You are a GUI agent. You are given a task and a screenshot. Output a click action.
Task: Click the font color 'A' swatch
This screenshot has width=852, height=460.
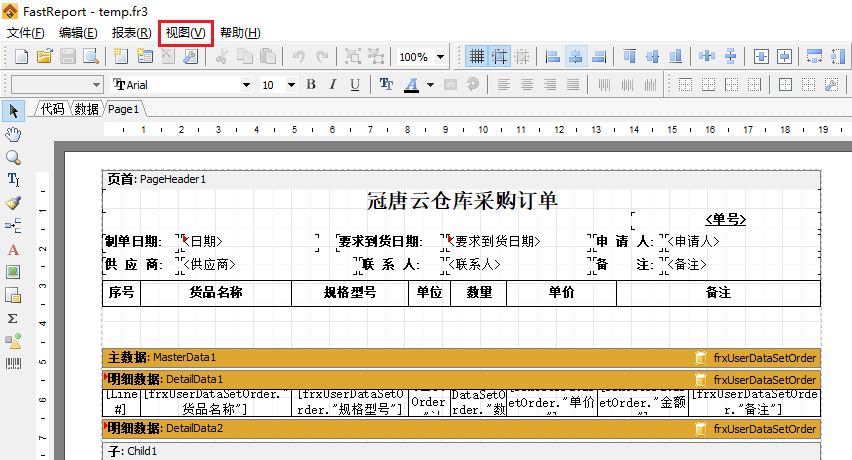(411, 85)
